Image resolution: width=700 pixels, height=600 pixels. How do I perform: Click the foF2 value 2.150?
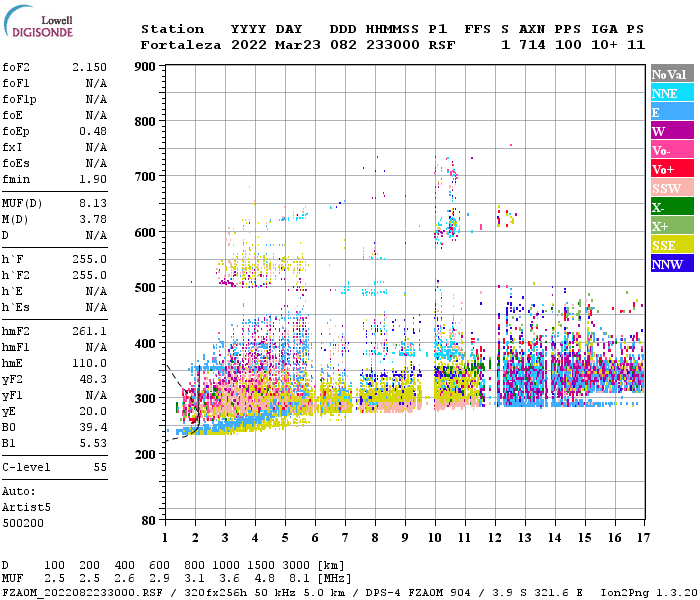[x=89, y=67]
